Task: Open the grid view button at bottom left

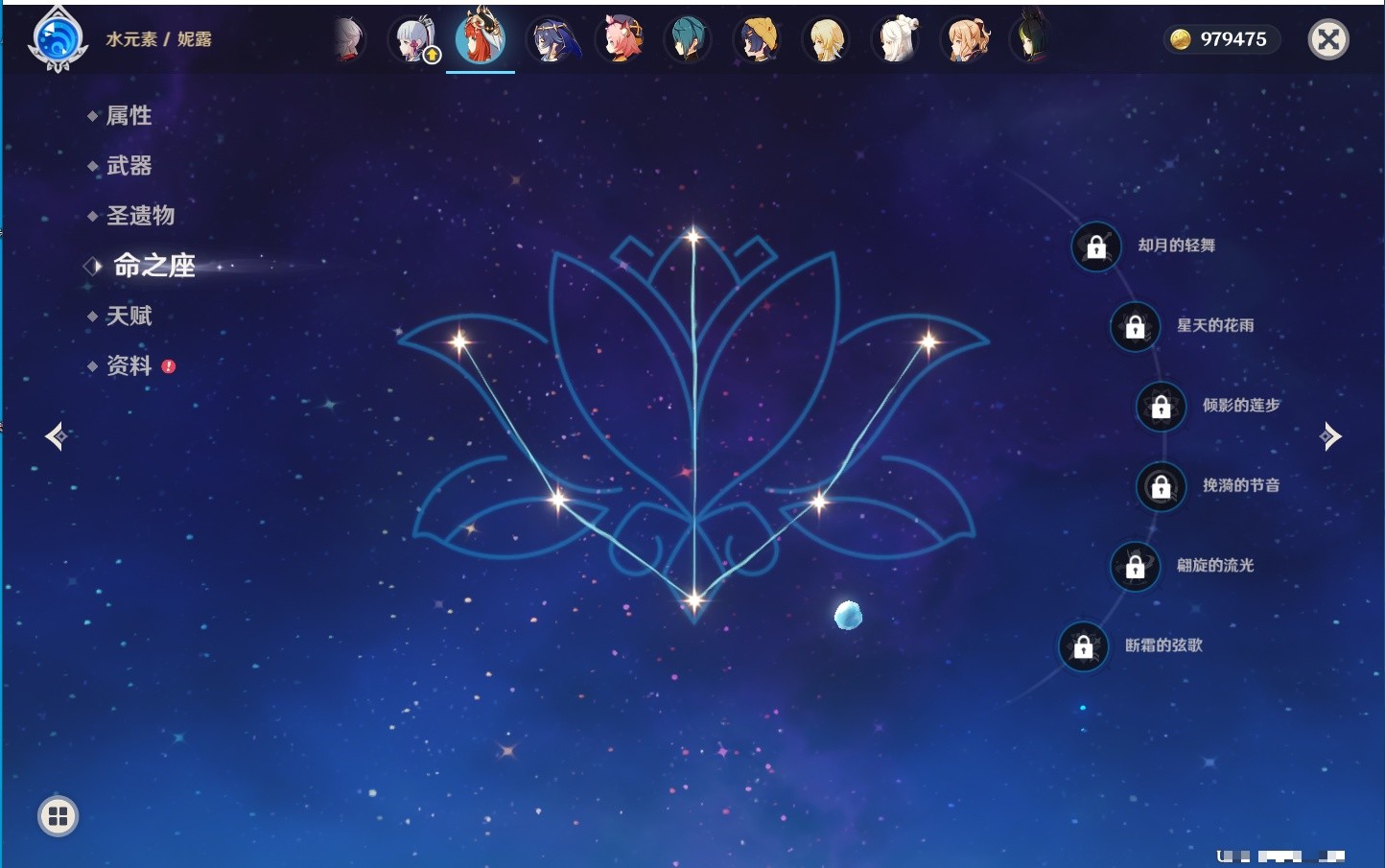Action: point(58,816)
